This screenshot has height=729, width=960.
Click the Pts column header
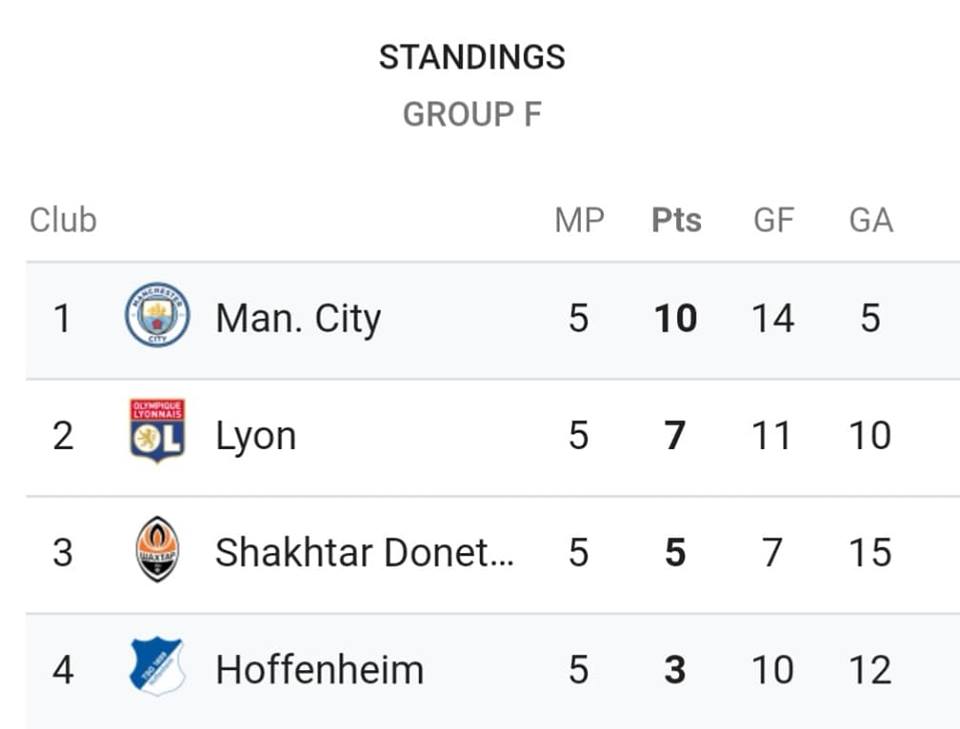click(677, 220)
